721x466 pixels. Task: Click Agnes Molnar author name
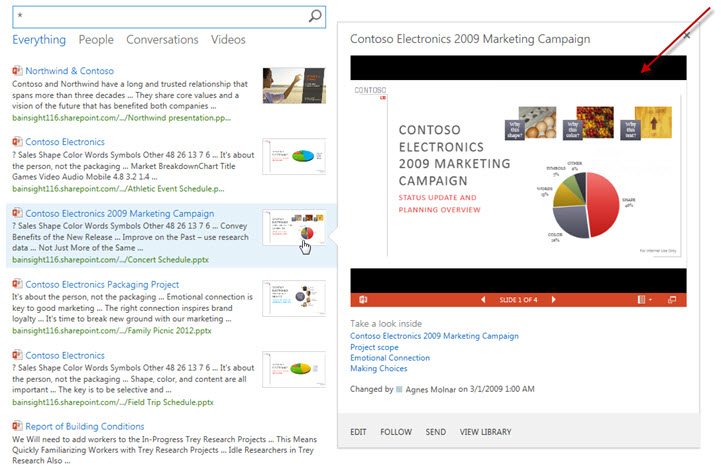tap(430, 389)
